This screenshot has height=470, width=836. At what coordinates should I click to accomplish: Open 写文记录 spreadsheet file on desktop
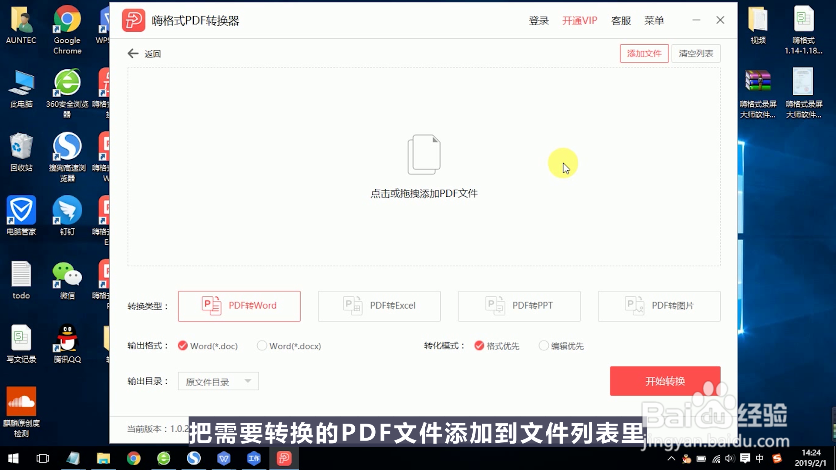point(21,344)
